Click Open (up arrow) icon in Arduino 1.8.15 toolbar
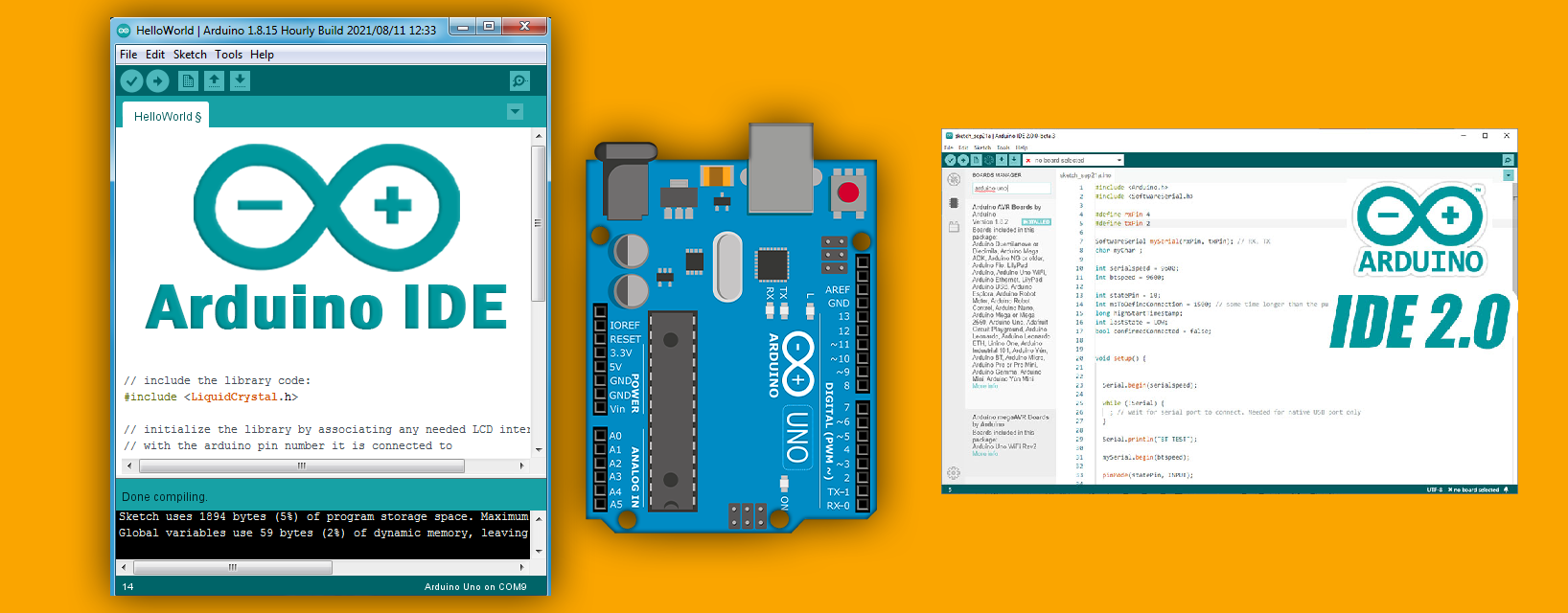The height and width of the screenshot is (613, 1568). (x=214, y=81)
